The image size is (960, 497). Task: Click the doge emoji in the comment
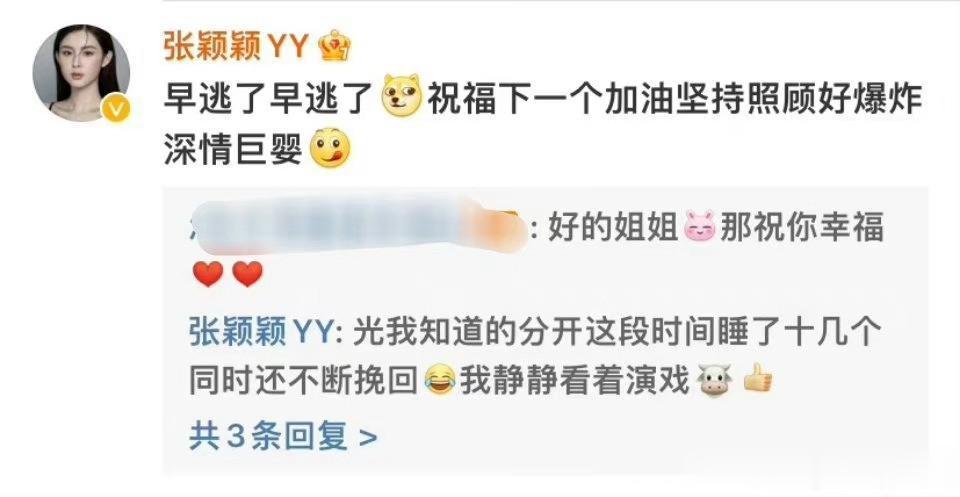pyautogui.click(x=402, y=95)
